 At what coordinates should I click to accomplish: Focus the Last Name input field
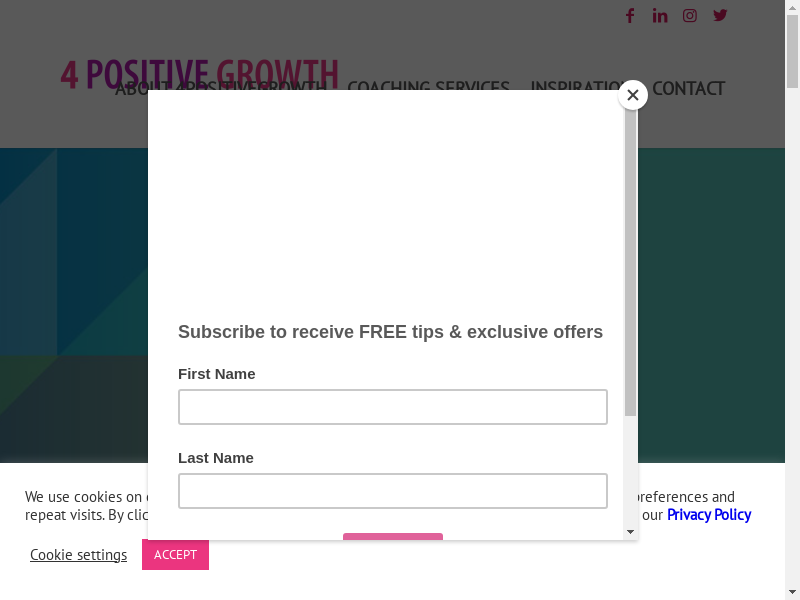coord(392,491)
